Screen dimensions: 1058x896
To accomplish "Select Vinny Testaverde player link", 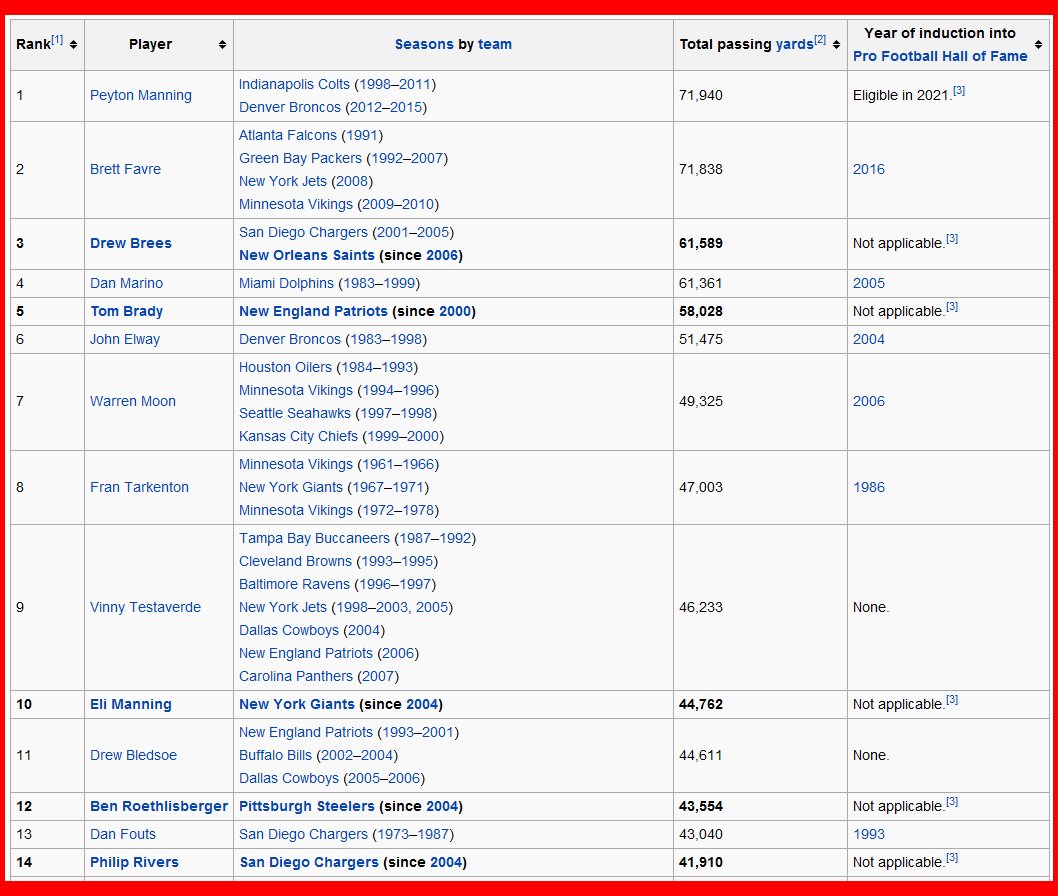I will pyautogui.click(x=145, y=607).
